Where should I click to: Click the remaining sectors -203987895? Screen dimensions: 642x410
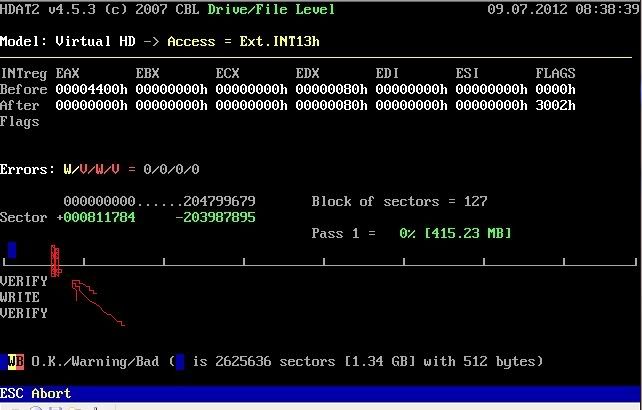[215, 217]
